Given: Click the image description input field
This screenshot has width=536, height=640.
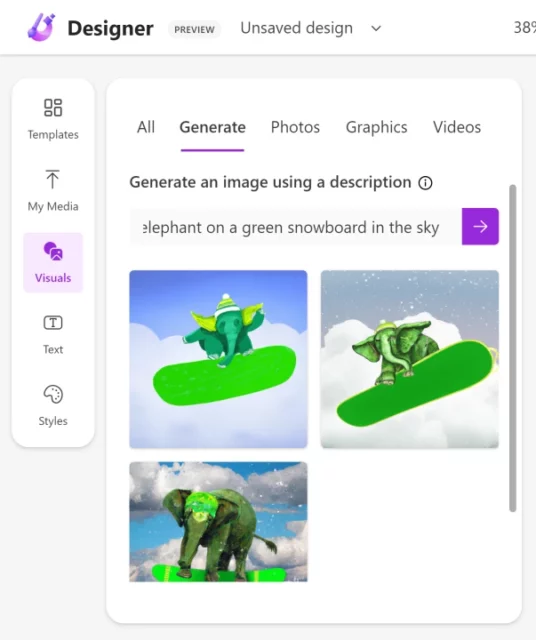Looking at the screenshot, I should [x=296, y=227].
